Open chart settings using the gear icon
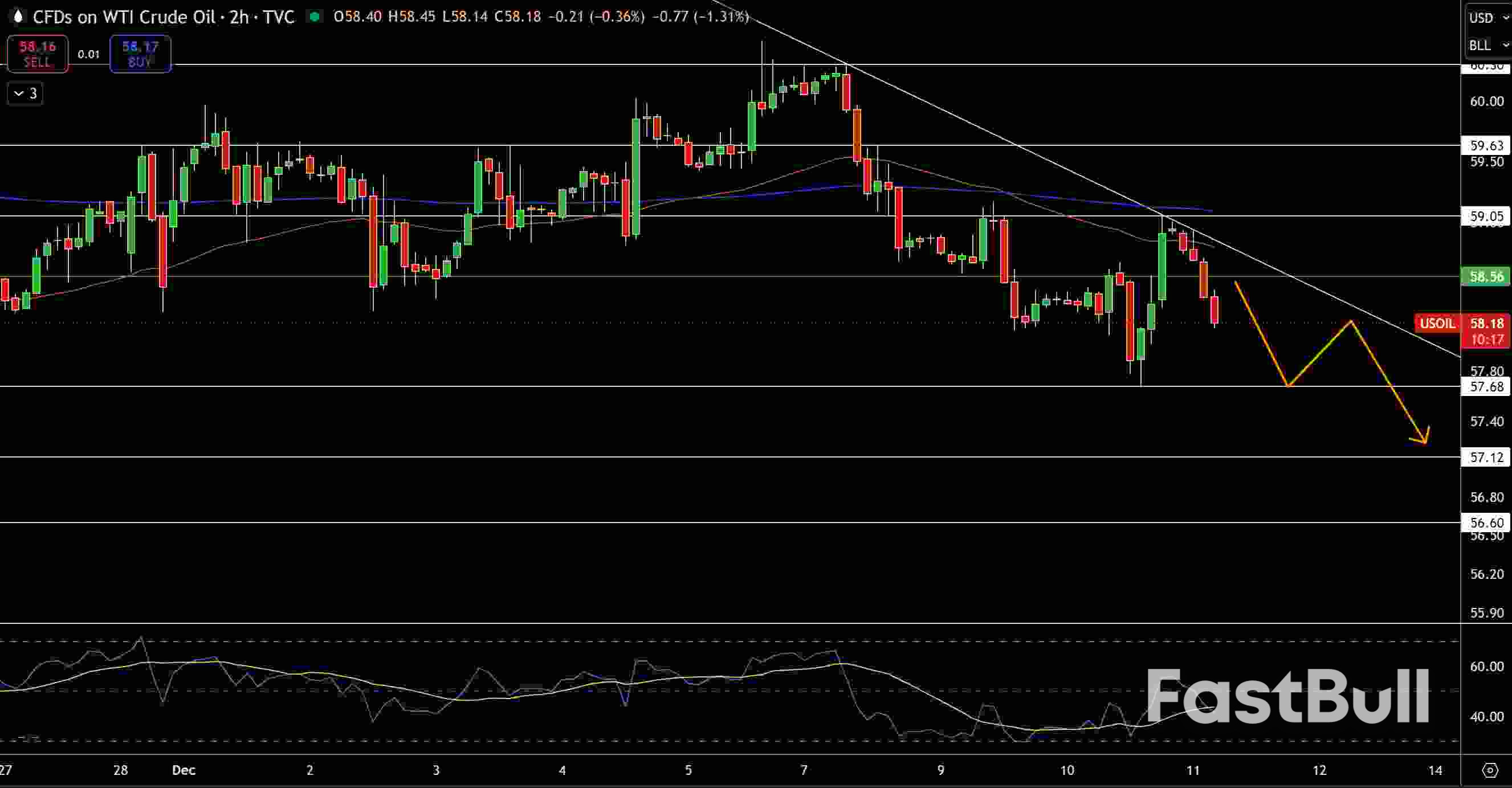Viewport: 1512px width, 788px height. click(x=1490, y=771)
